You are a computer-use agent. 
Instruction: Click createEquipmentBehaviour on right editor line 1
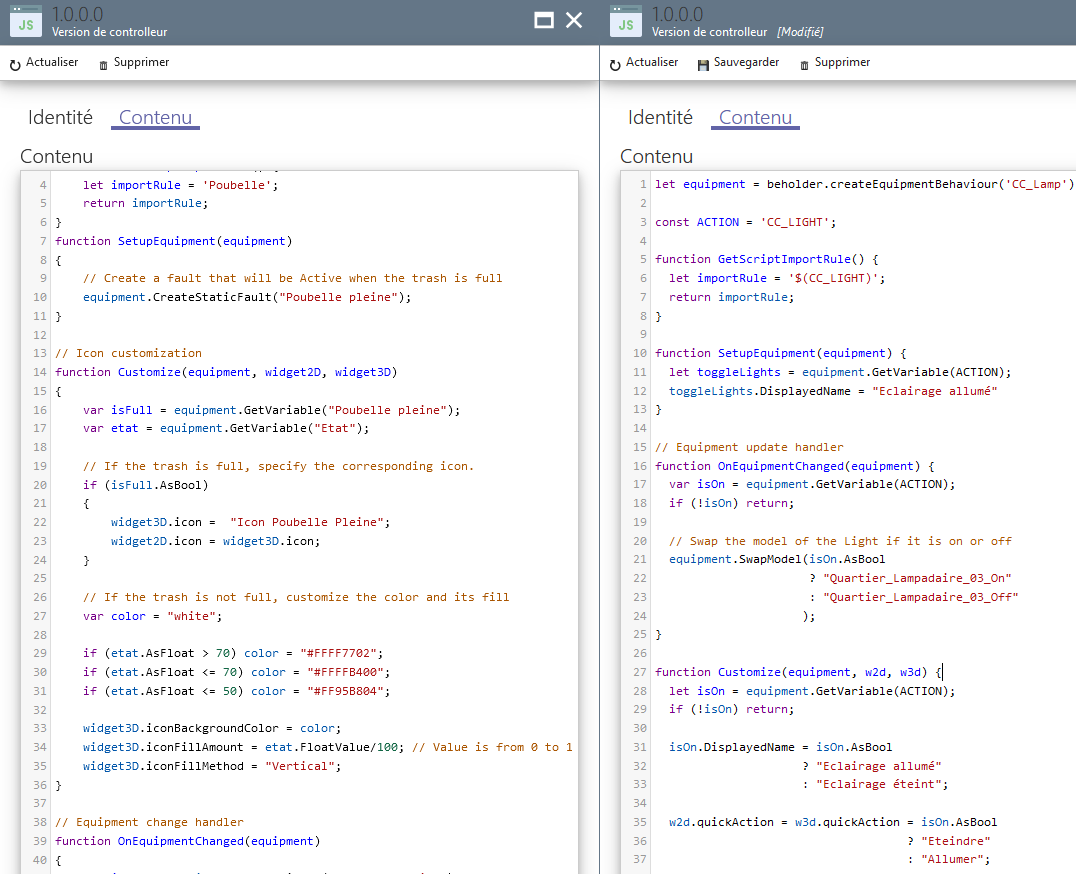pyautogui.click(x=913, y=185)
